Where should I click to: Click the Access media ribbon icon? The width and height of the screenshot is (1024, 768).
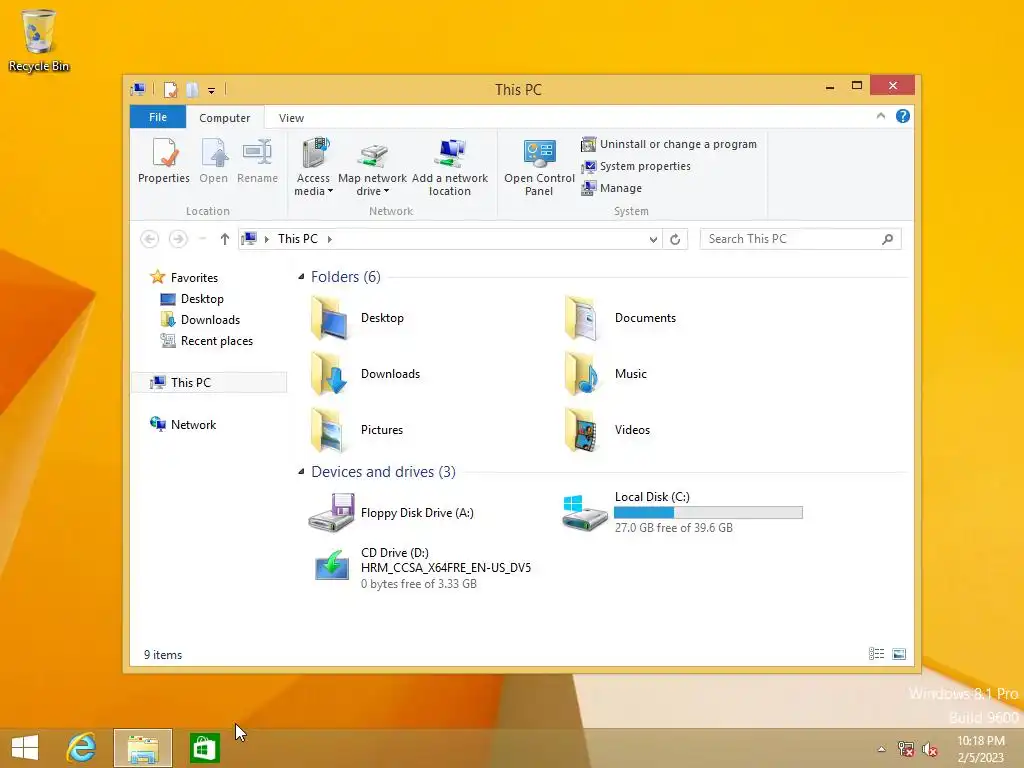coord(313,167)
